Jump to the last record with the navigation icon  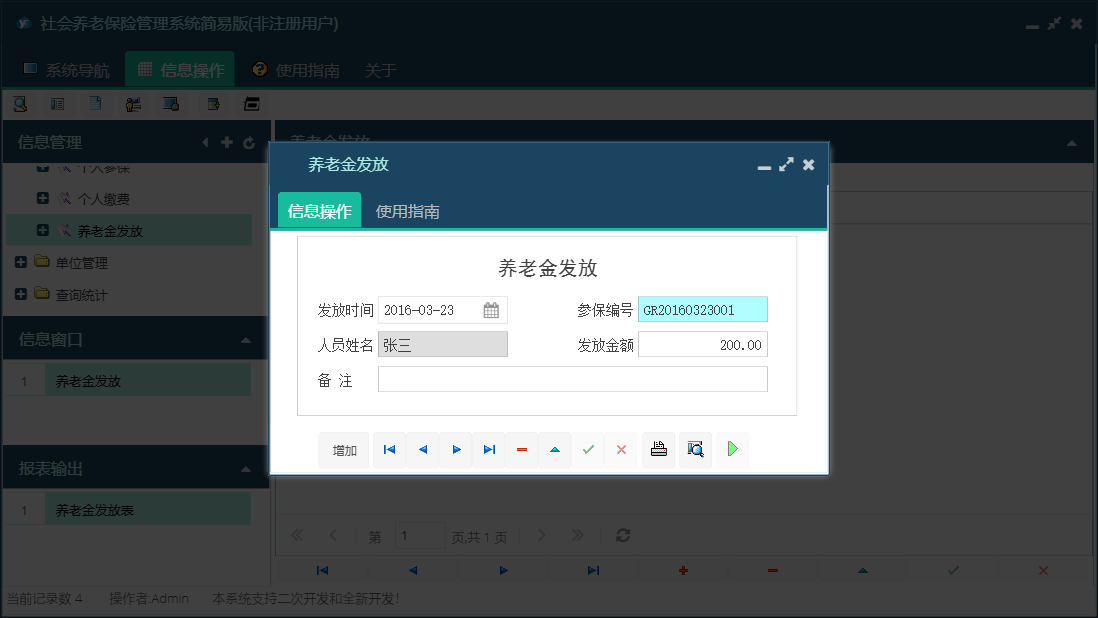(x=489, y=449)
